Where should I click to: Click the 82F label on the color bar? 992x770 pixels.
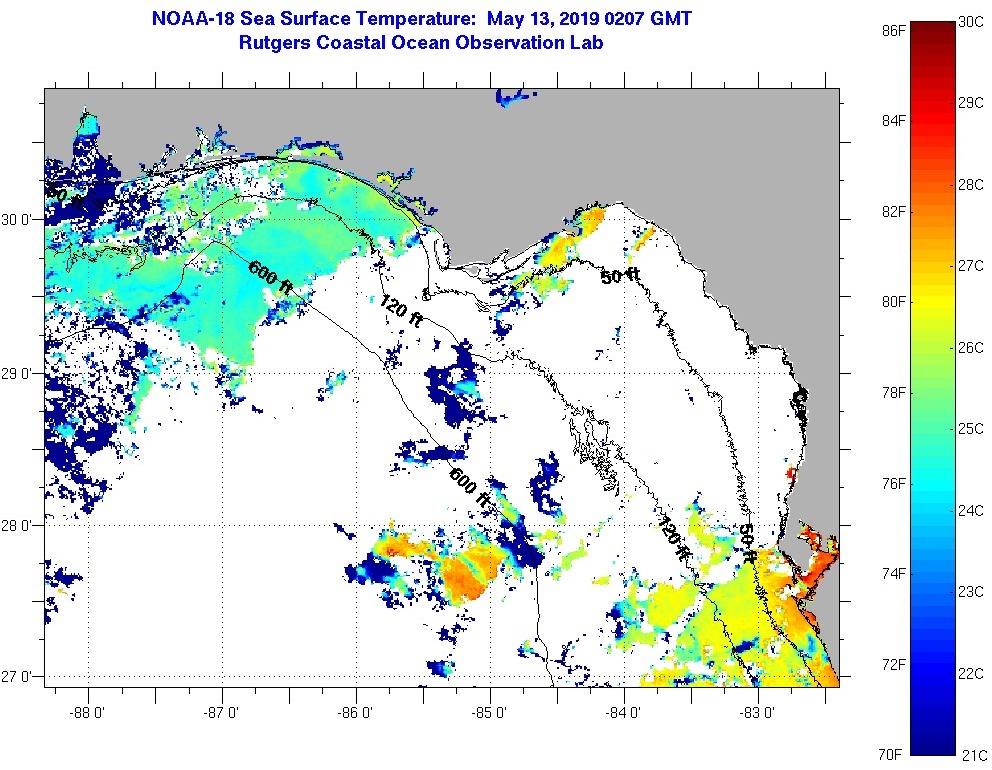[x=893, y=211]
